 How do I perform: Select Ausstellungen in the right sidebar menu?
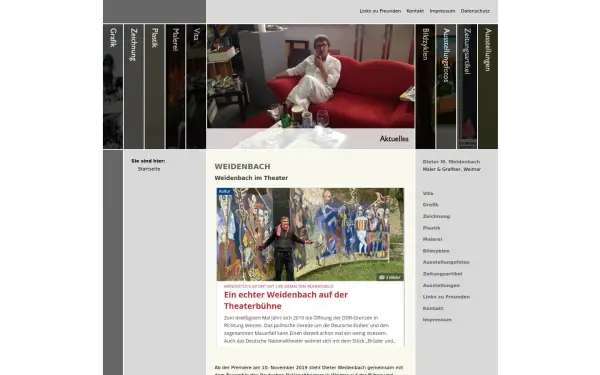441,285
